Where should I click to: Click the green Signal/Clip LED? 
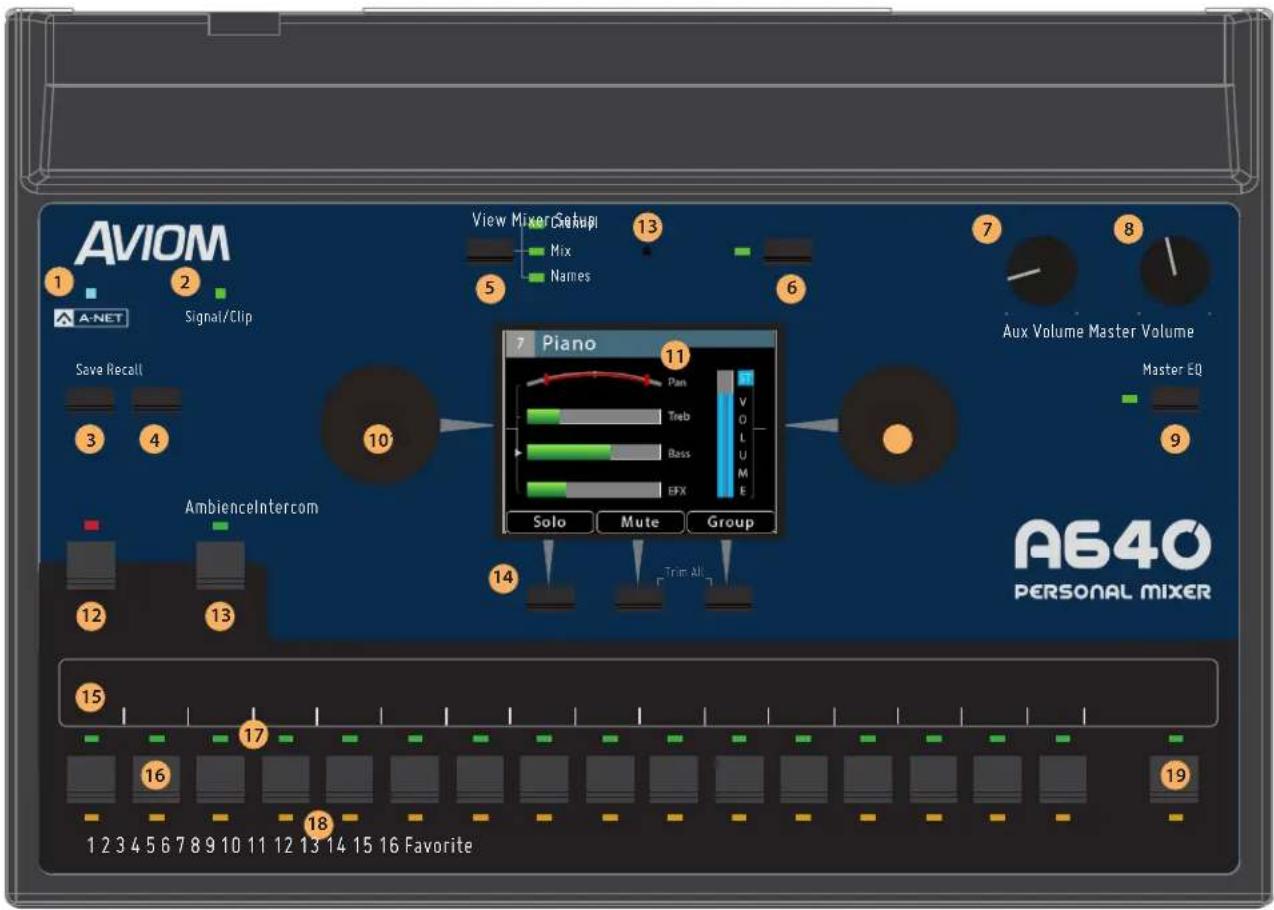[x=221, y=293]
